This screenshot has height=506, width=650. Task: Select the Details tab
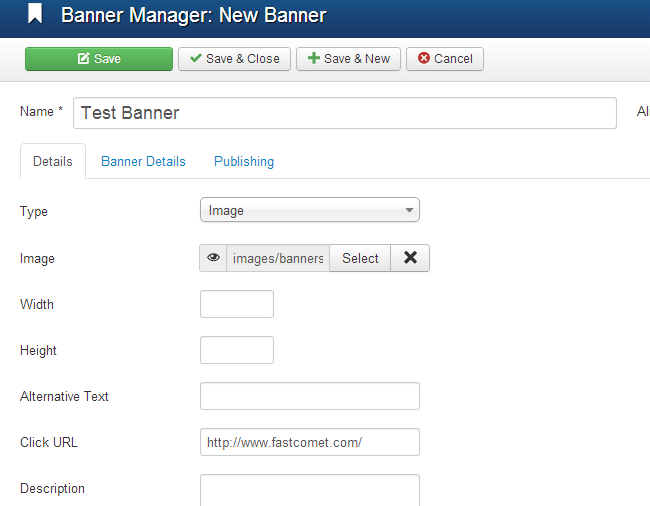tap(53, 161)
